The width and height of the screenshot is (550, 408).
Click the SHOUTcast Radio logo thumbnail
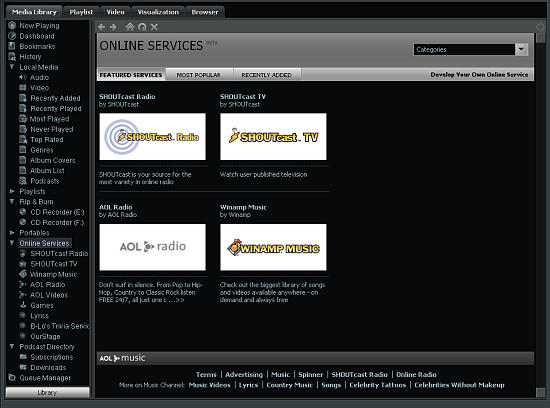pyautogui.click(x=153, y=136)
